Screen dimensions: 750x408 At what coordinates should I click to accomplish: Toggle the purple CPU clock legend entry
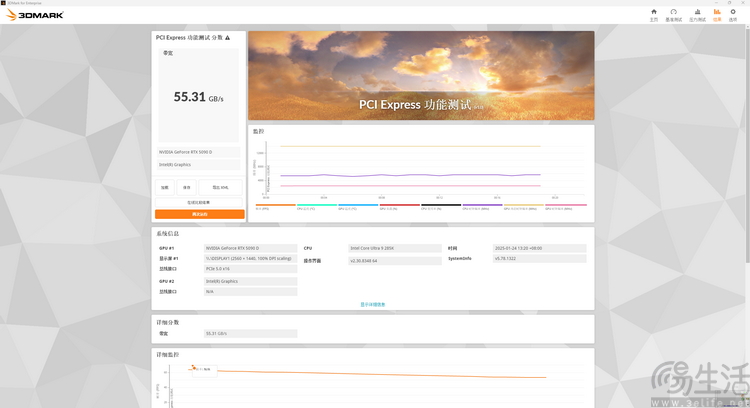click(x=482, y=207)
